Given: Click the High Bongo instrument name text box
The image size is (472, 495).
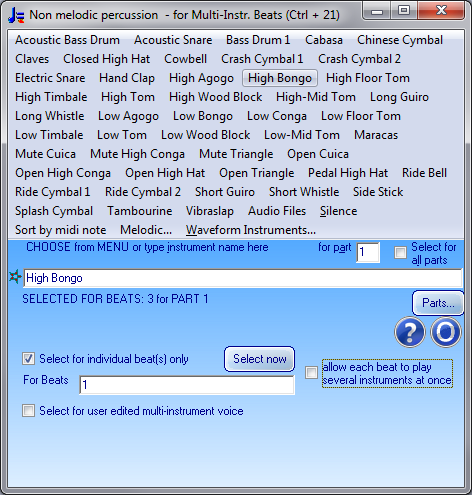Looking at the screenshot, I should pyautogui.click(x=243, y=278).
